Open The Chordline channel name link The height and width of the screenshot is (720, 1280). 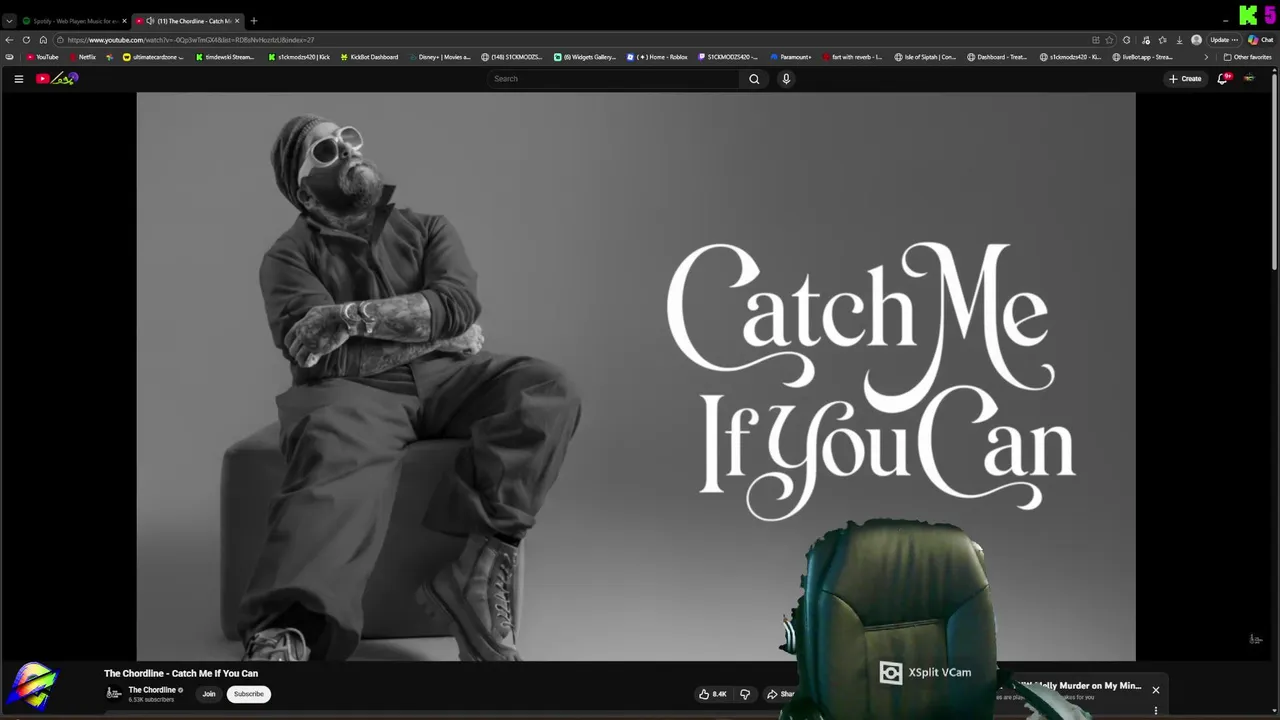(152, 690)
